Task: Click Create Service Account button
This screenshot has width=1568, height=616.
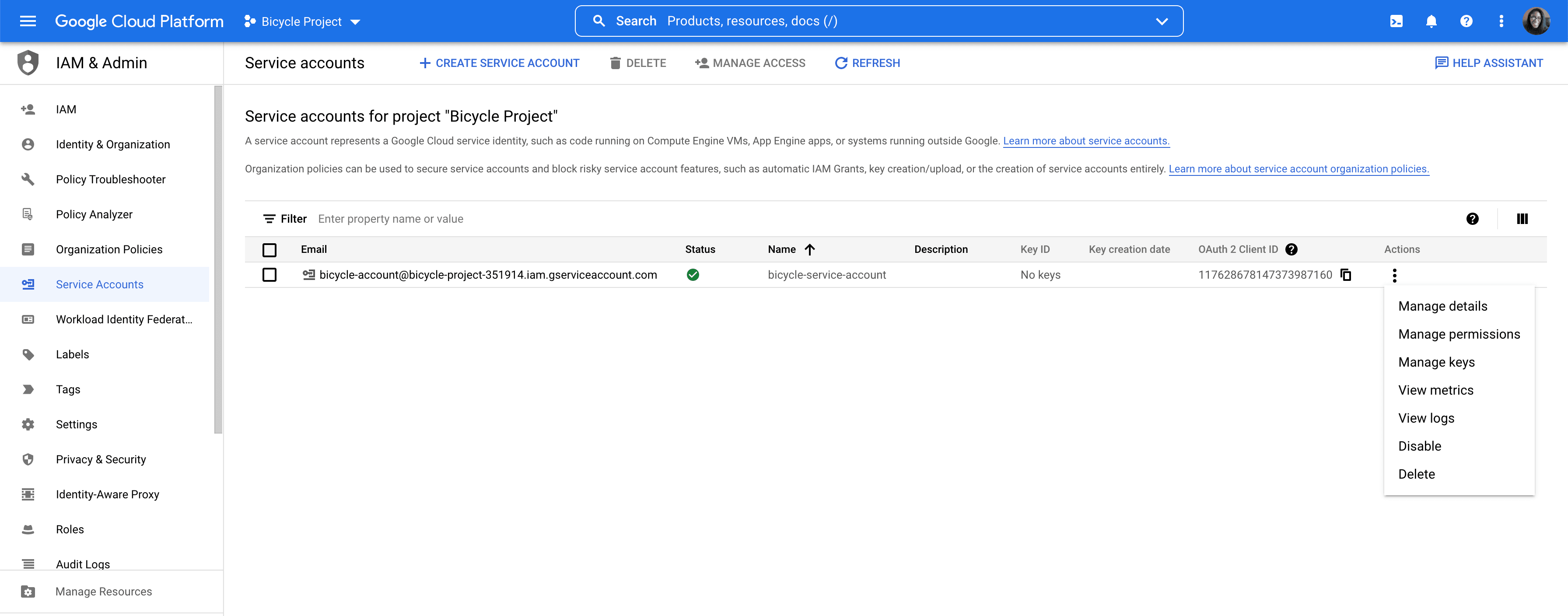Action: (x=499, y=63)
